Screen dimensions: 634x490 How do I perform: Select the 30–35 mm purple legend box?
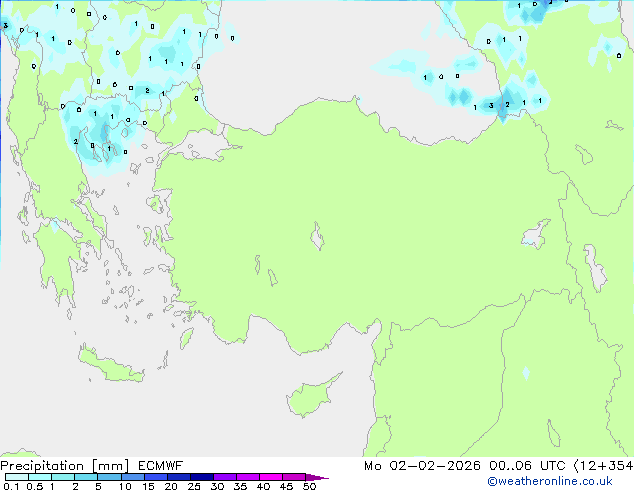point(225,477)
